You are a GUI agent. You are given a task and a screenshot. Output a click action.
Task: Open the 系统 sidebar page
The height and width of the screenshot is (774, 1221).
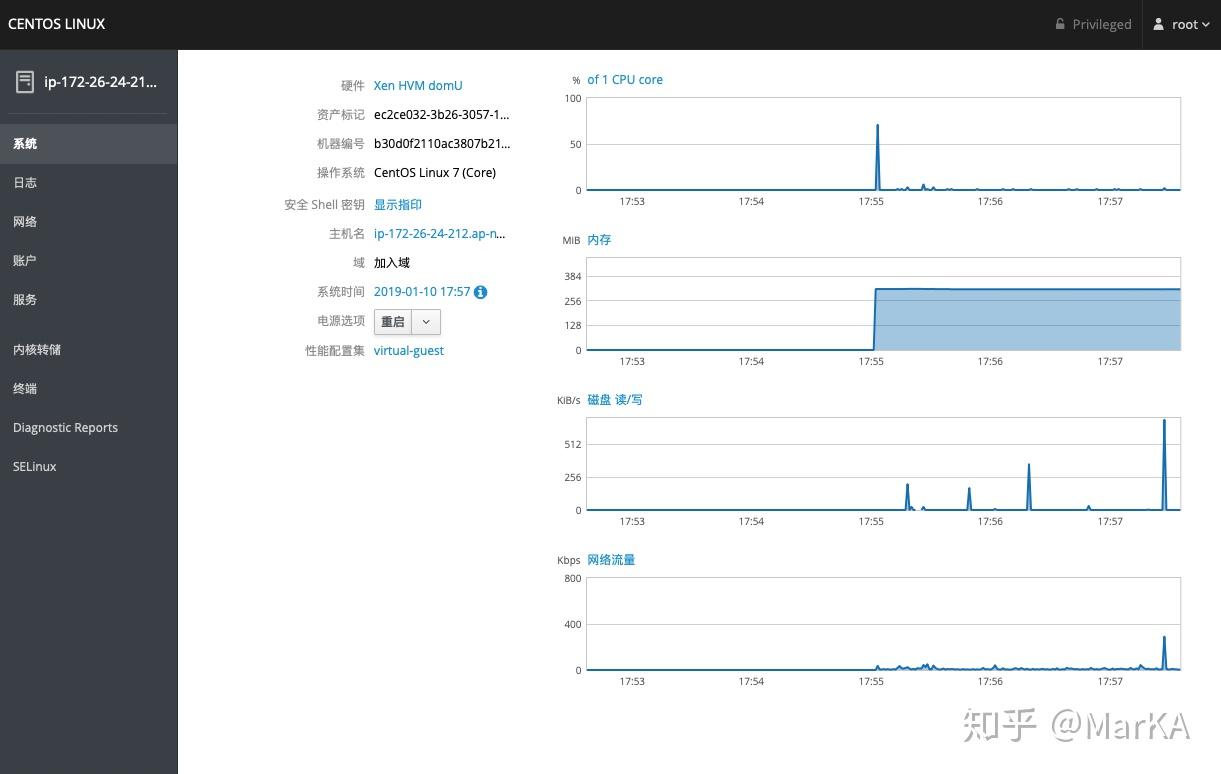(x=88, y=144)
